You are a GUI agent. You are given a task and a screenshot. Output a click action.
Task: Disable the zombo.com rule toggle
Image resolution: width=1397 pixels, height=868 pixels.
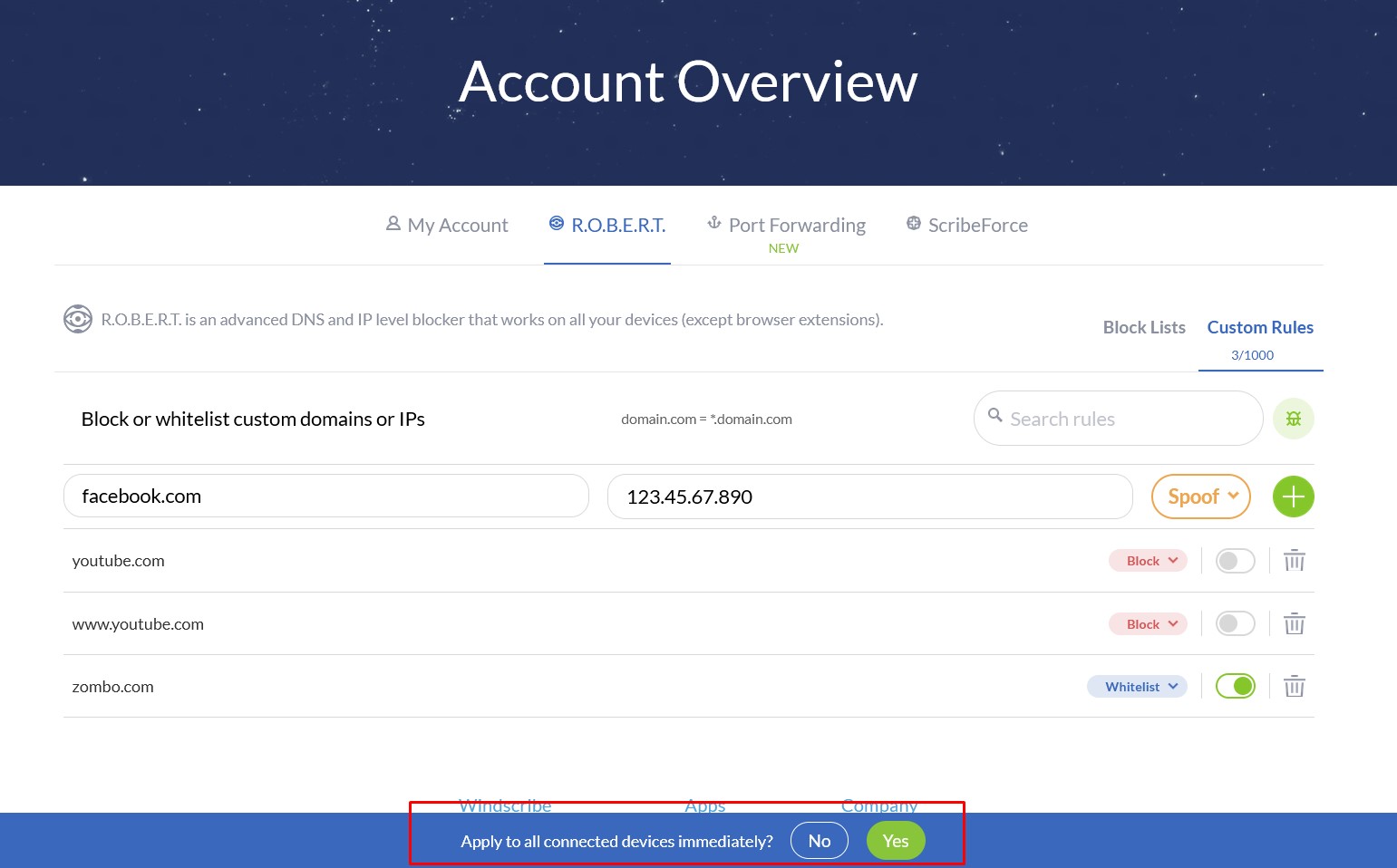coord(1235,687)
